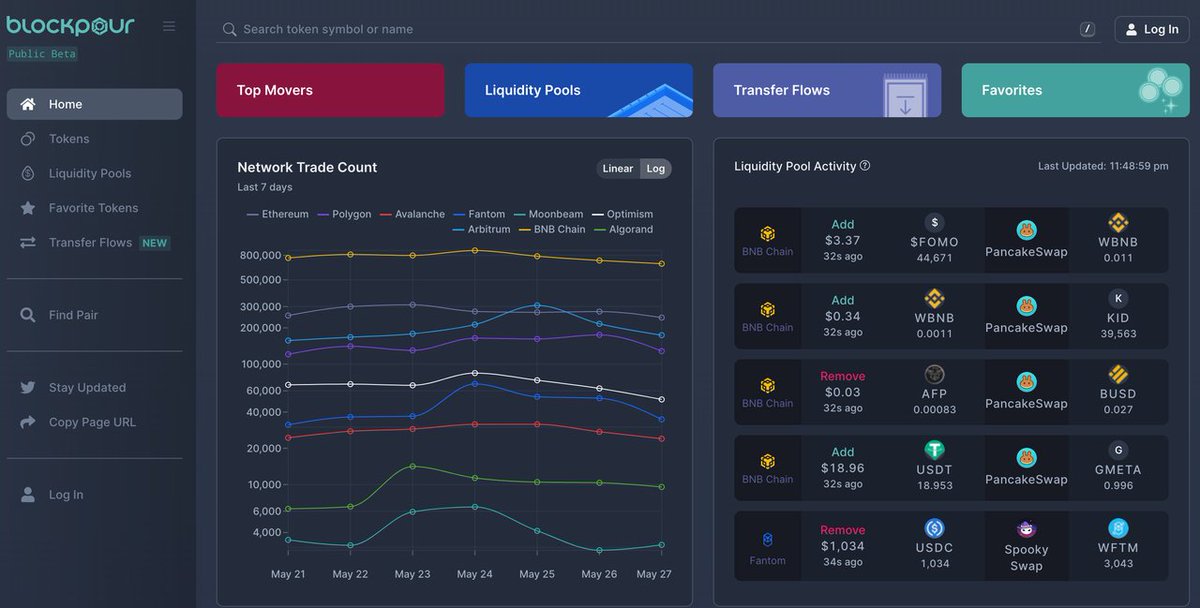Click the WFTM token icon
Viewport: 1200px width, 608px height.
point(1118,528)
